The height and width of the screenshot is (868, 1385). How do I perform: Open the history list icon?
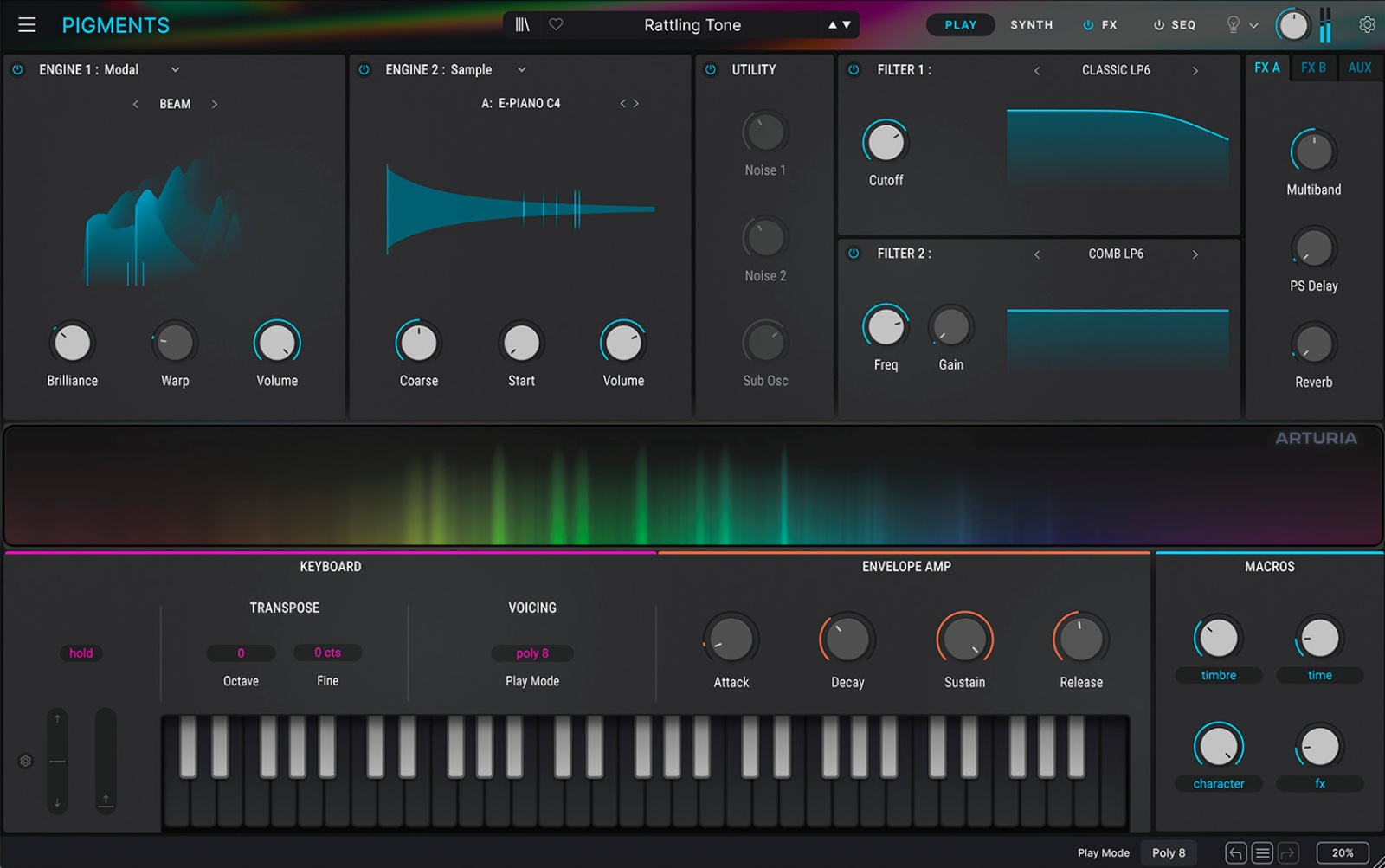point(1262,853)
